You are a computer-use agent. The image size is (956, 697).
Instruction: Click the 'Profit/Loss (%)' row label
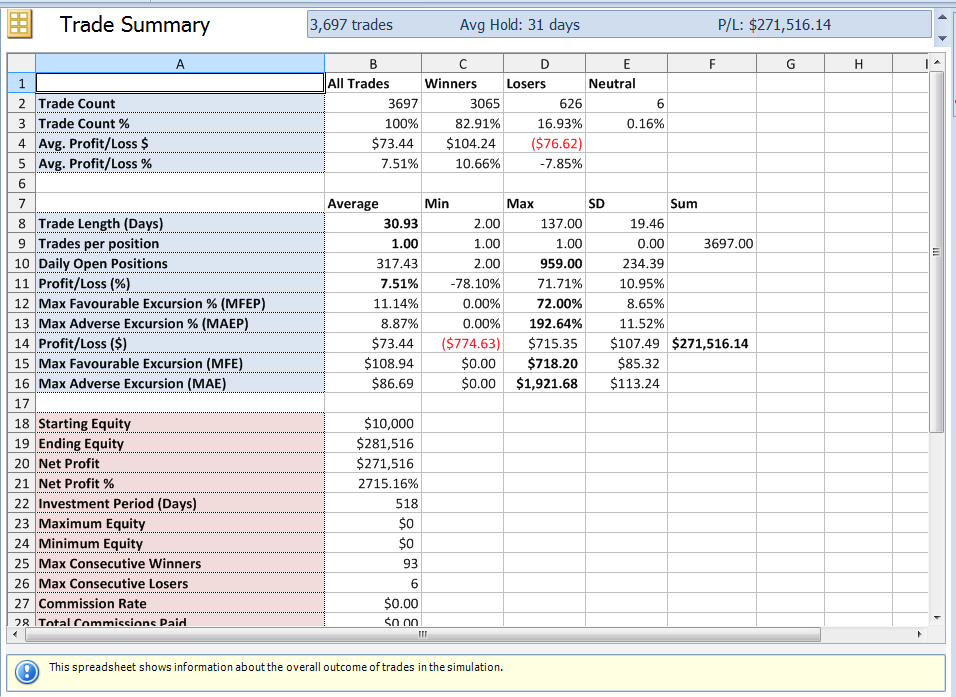pos(180,284)
